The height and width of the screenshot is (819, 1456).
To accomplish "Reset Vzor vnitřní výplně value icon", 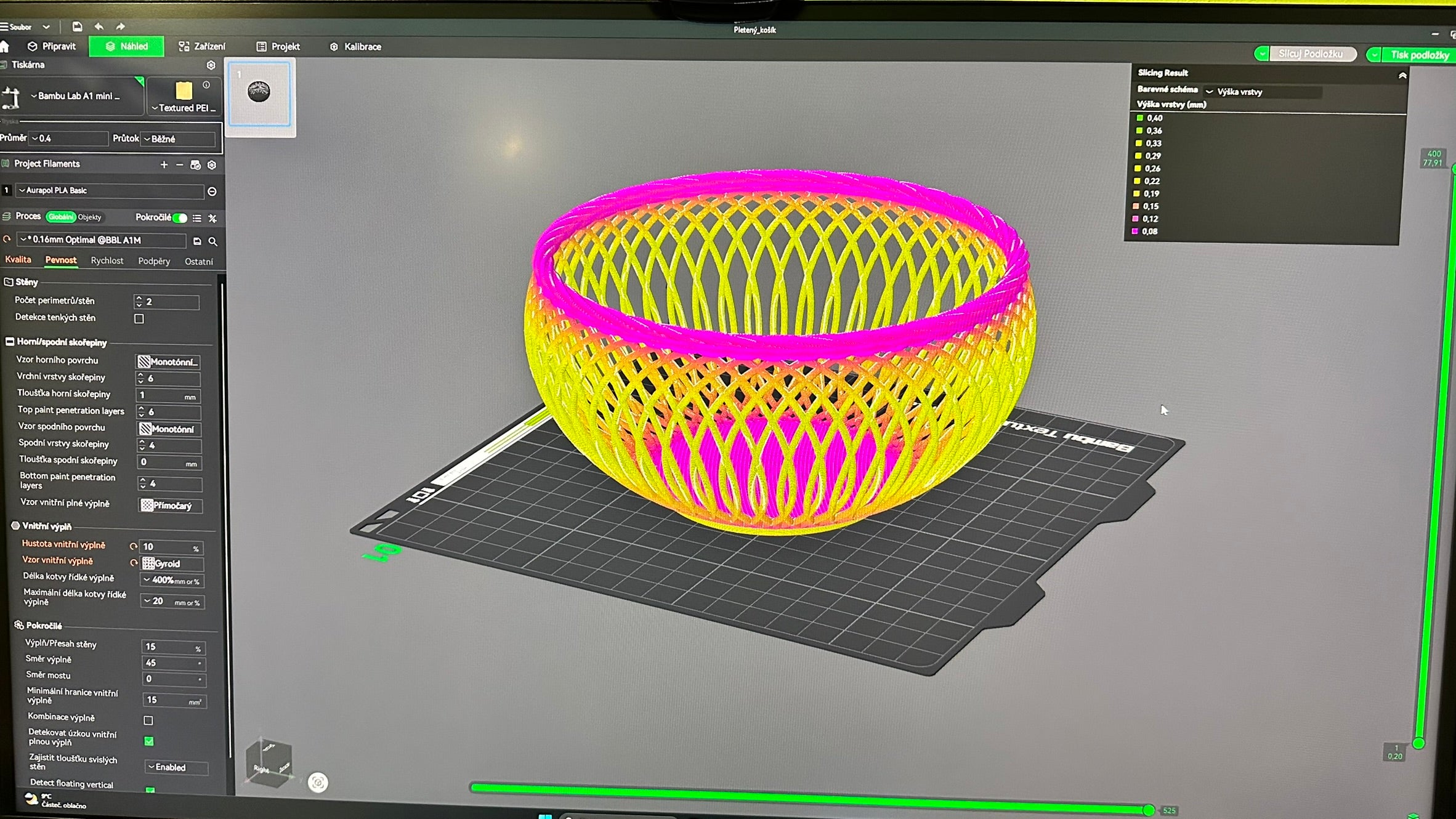I will tap(134, 563).
